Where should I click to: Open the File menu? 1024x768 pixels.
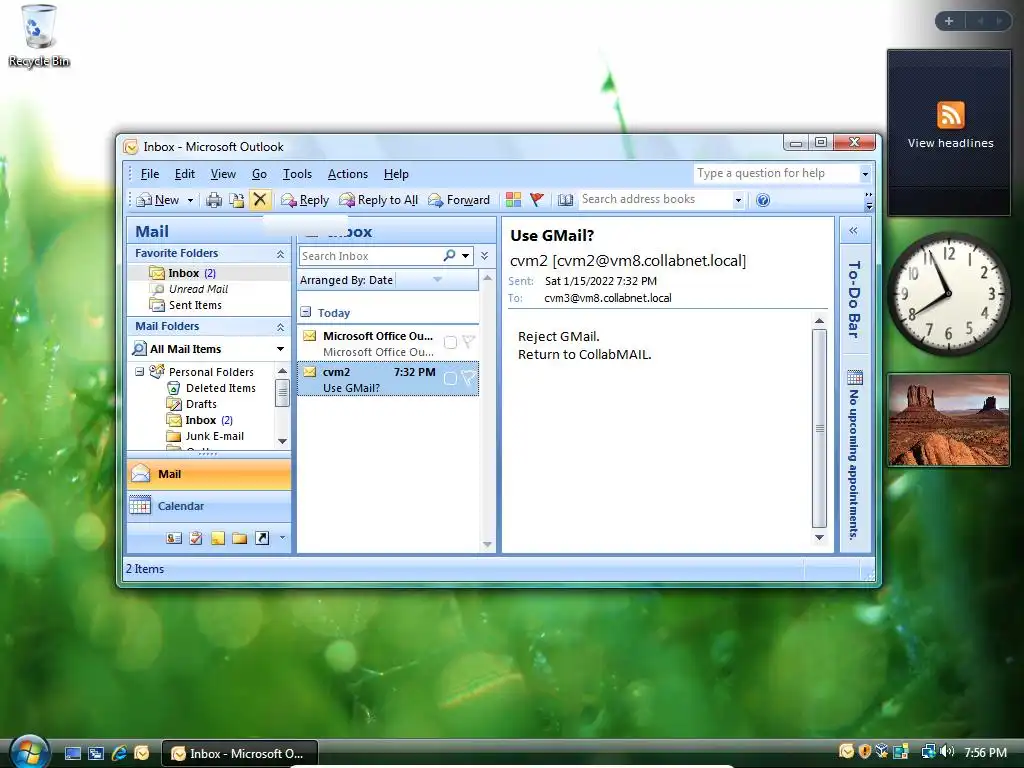150,174
